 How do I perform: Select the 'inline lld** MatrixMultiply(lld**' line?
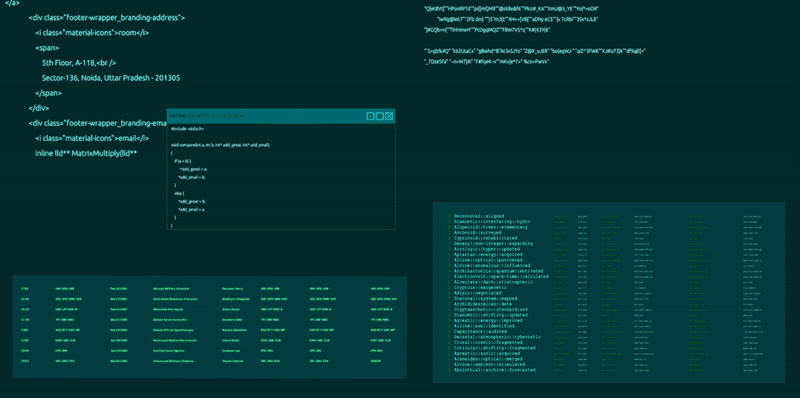click(86, 153)
